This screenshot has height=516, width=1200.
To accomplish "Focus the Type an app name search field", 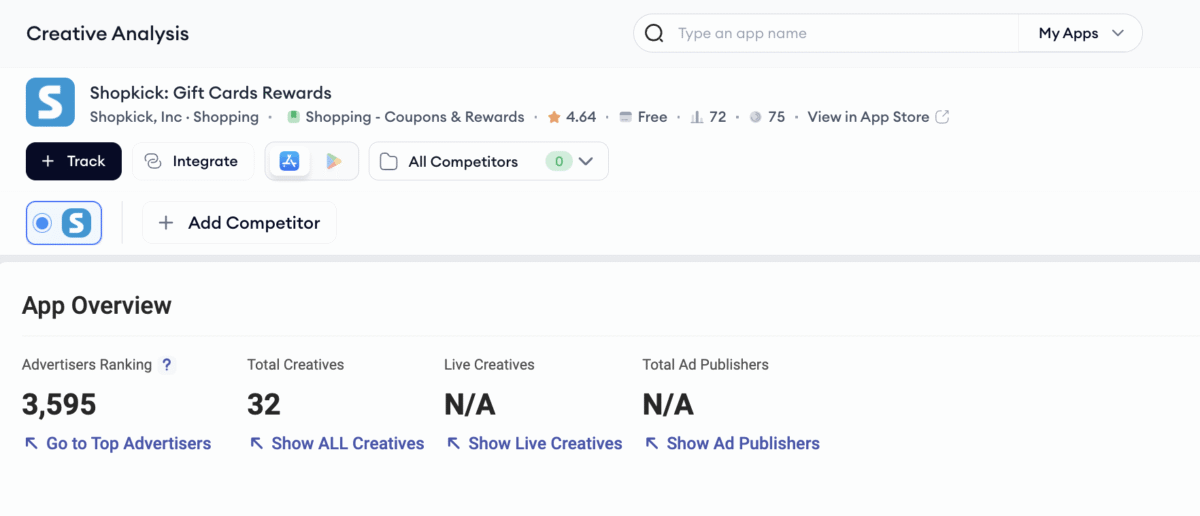I will pyautogui.click(x=840, y=33).
